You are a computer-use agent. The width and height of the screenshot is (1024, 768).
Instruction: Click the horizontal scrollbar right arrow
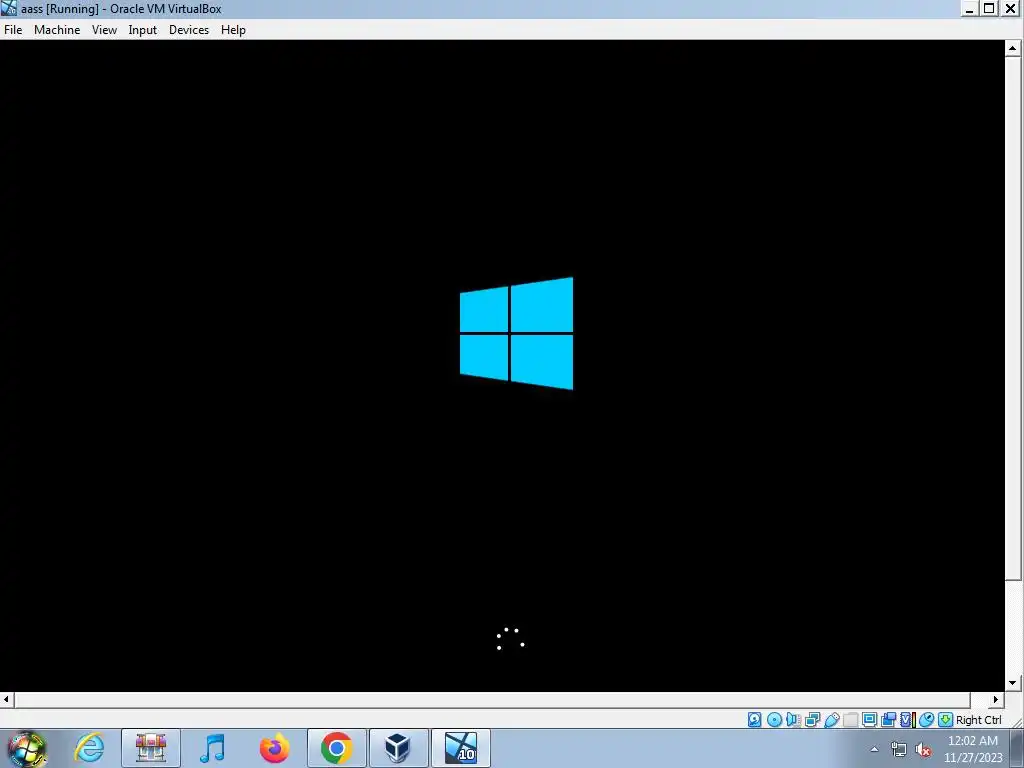point(996,699)
